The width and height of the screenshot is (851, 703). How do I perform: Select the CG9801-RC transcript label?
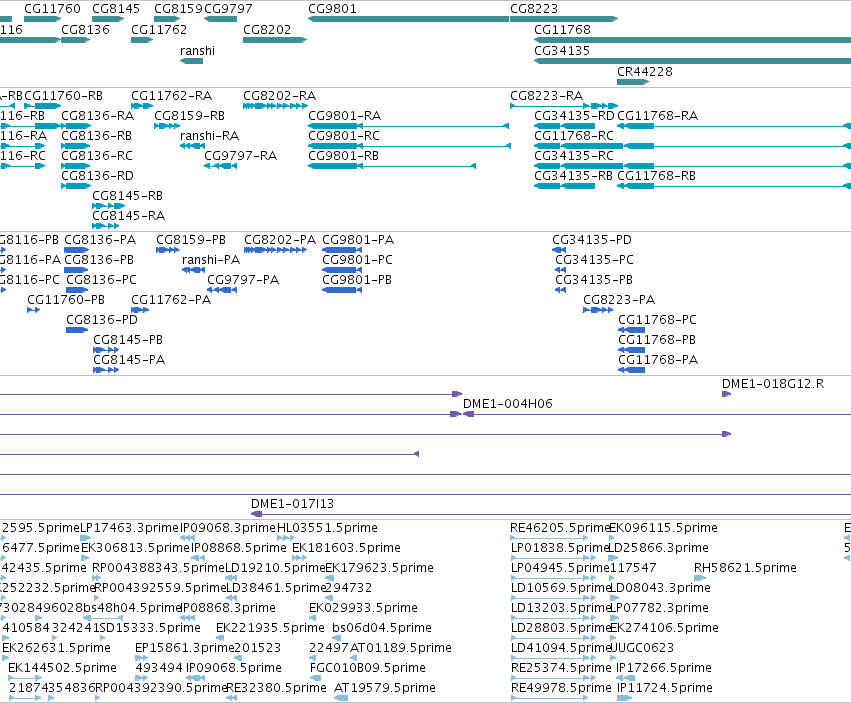(x=344, y=136)
